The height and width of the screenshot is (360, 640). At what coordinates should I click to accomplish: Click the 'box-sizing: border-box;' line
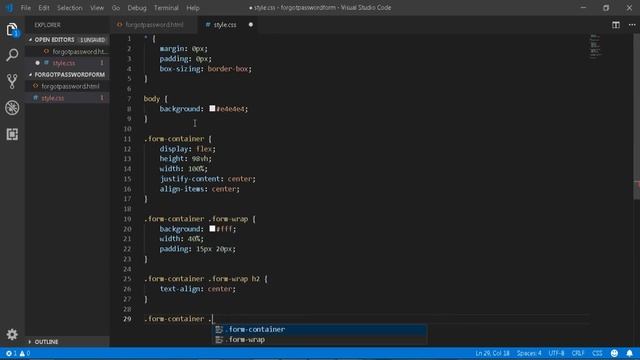[205, 69]
